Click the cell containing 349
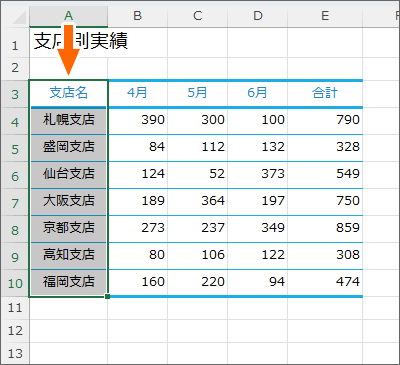 [258, 229]
